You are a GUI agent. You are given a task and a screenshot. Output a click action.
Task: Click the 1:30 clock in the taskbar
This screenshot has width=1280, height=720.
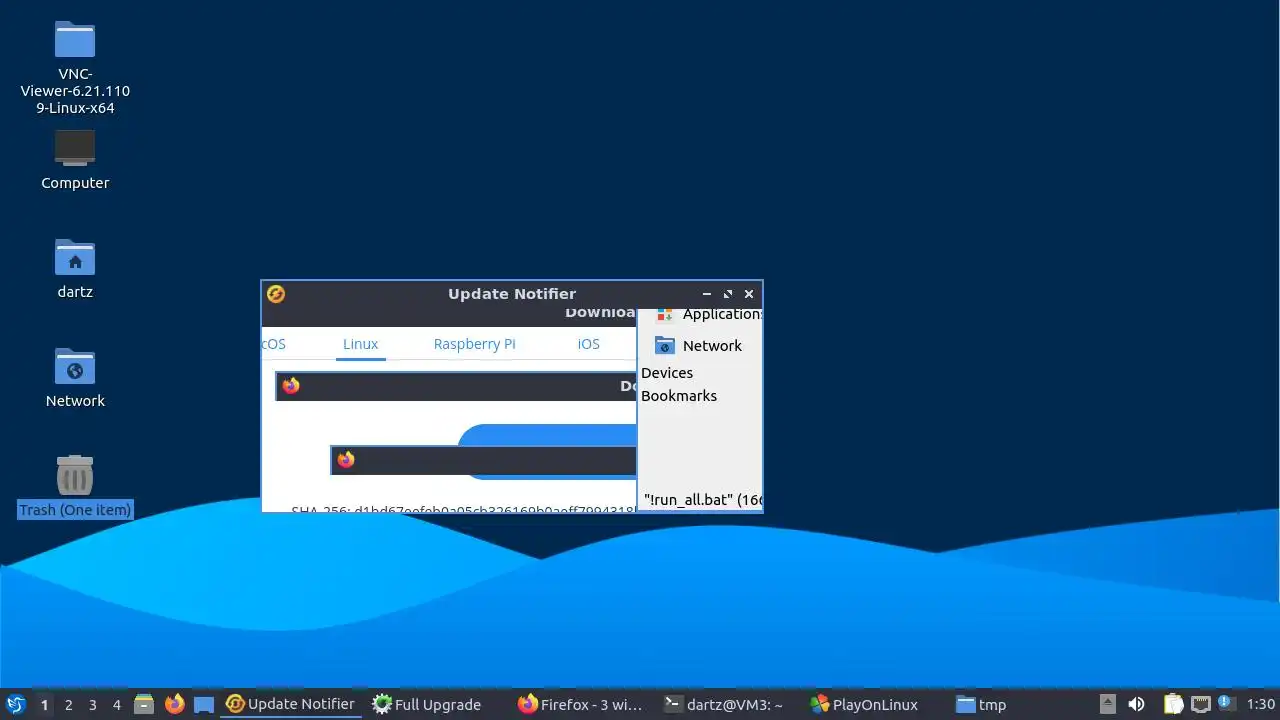(1260, 704)
